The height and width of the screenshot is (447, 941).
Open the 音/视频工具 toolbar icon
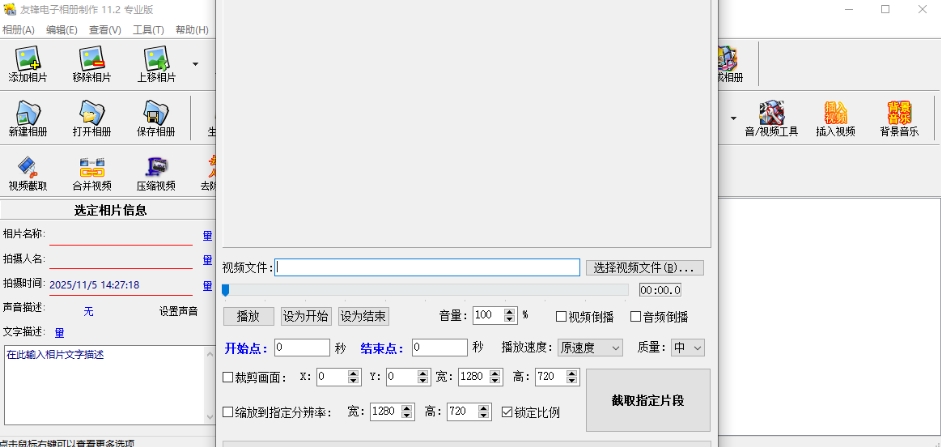point(771,118)
